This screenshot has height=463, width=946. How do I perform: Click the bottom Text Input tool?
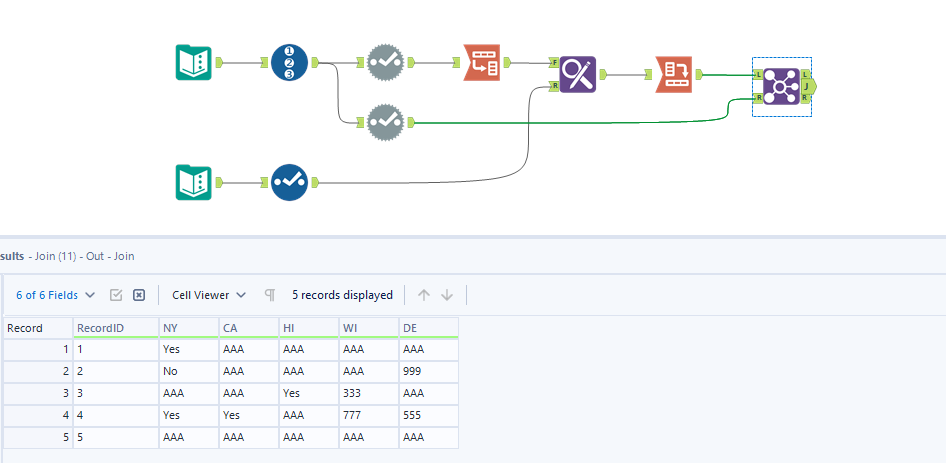click(x=193, y=183)
